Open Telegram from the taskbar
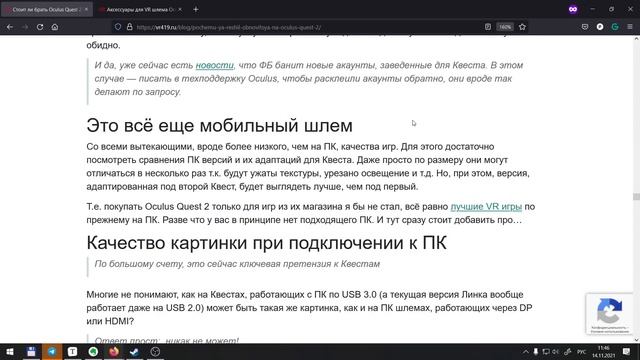The width and height of the screenshot is (640, 360). click(52, 351)
